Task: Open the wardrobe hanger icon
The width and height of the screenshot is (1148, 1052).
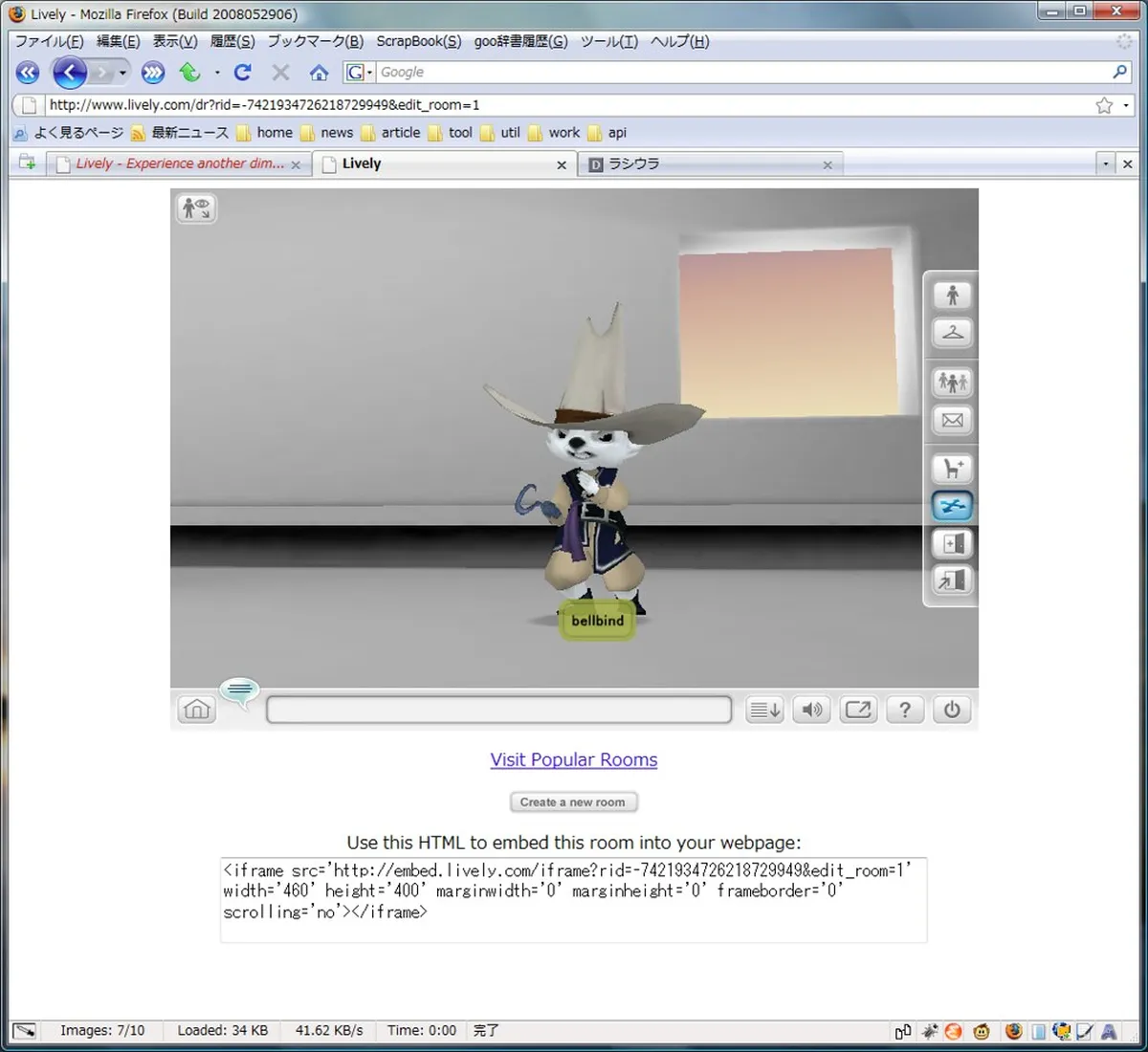Action: [952, 333]
